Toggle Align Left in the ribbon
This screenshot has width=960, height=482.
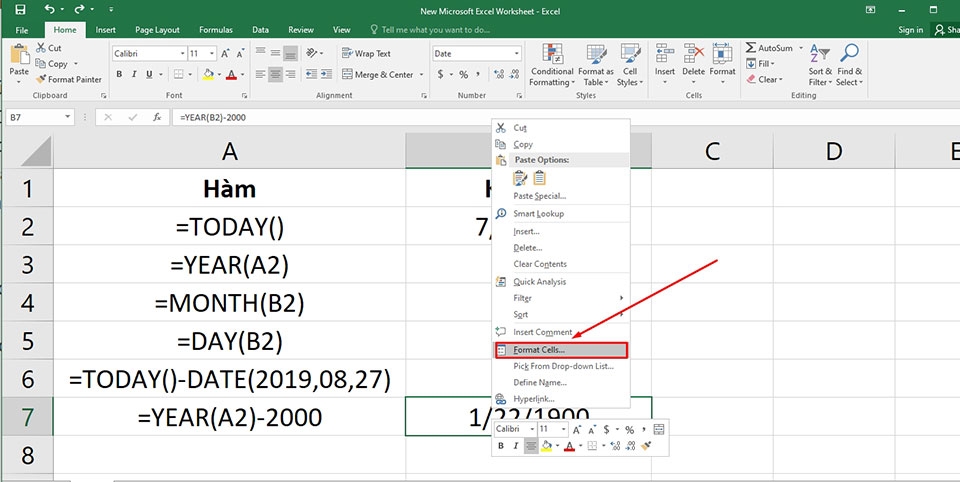pos(260,74)
